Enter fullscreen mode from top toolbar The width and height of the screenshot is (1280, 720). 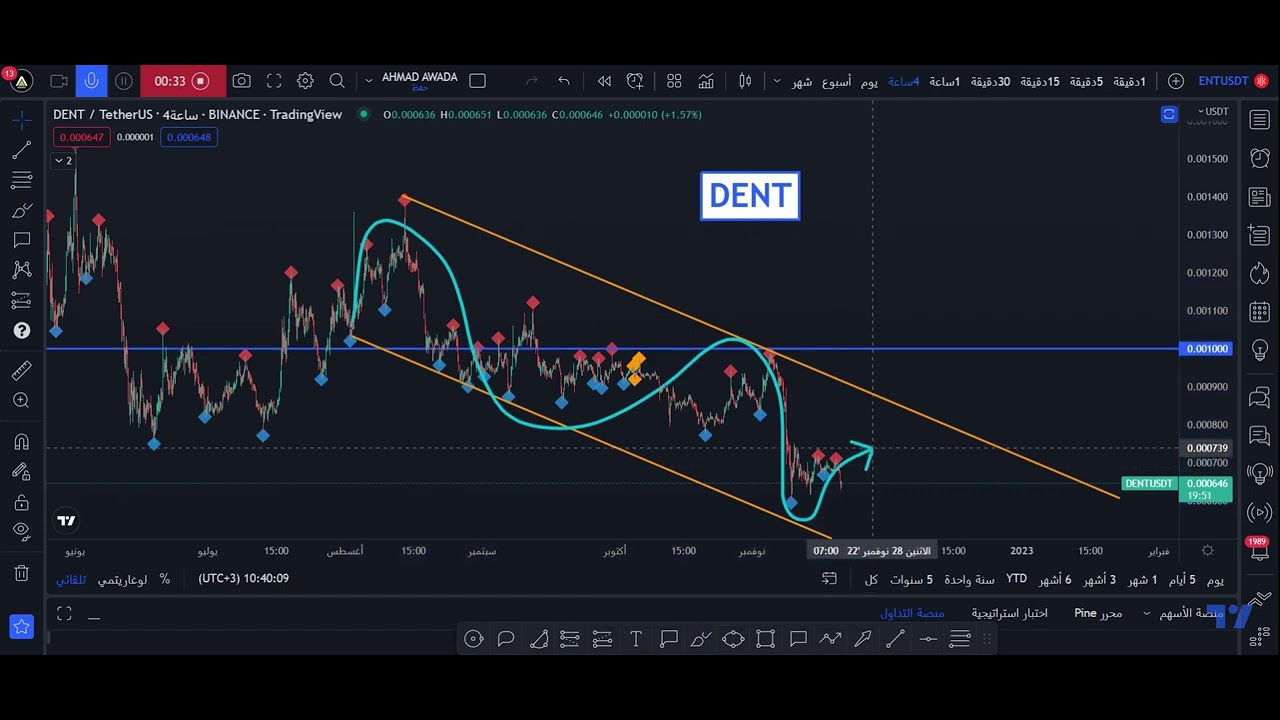tap(274, 81)
